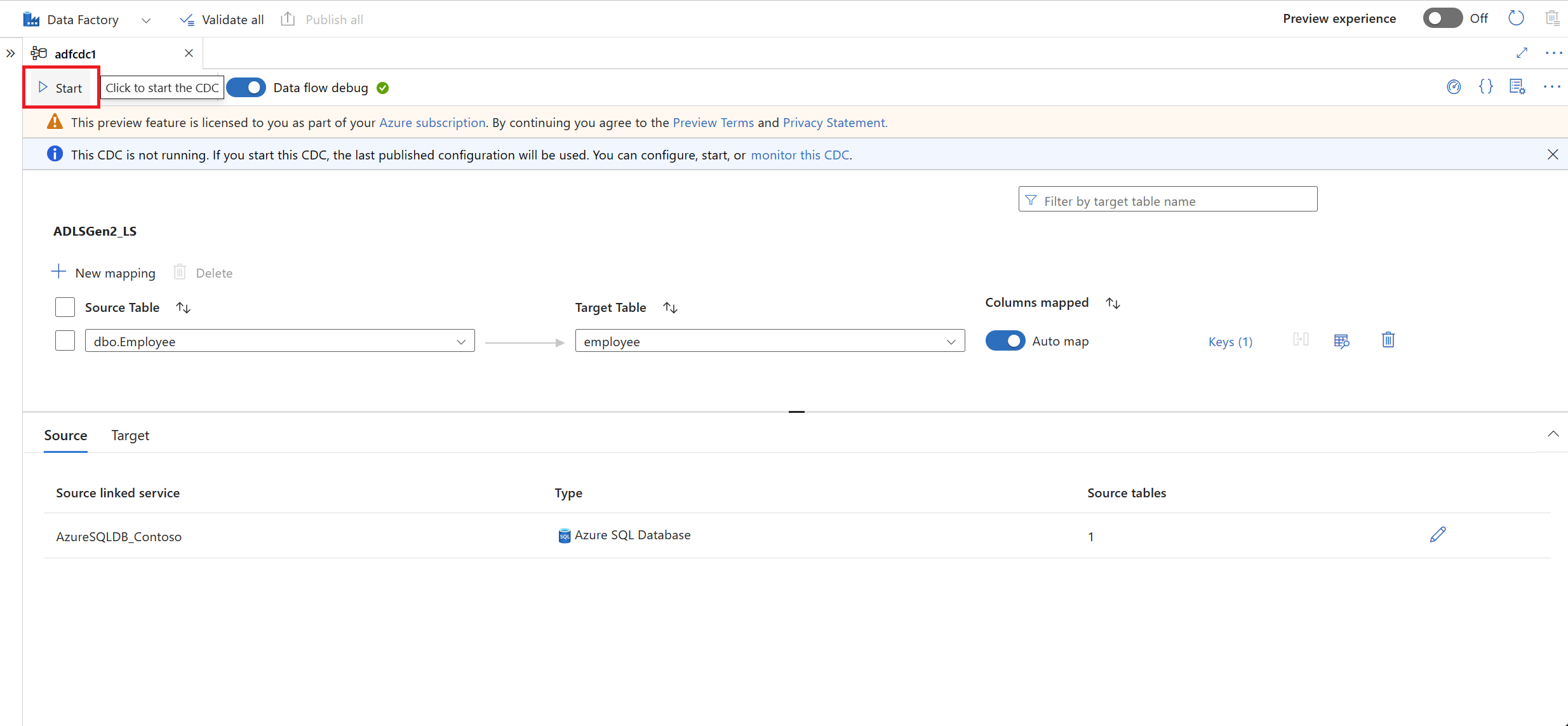Viewport: 1568px width, 726px height.
Task: Click the Start CDC play button
Action: (60, 88)
